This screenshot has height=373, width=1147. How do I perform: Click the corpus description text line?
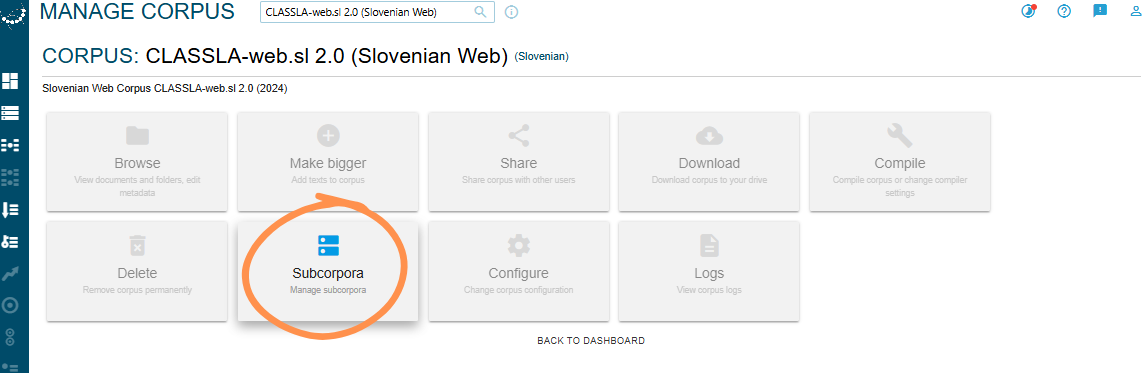click(x=165, y=89)
